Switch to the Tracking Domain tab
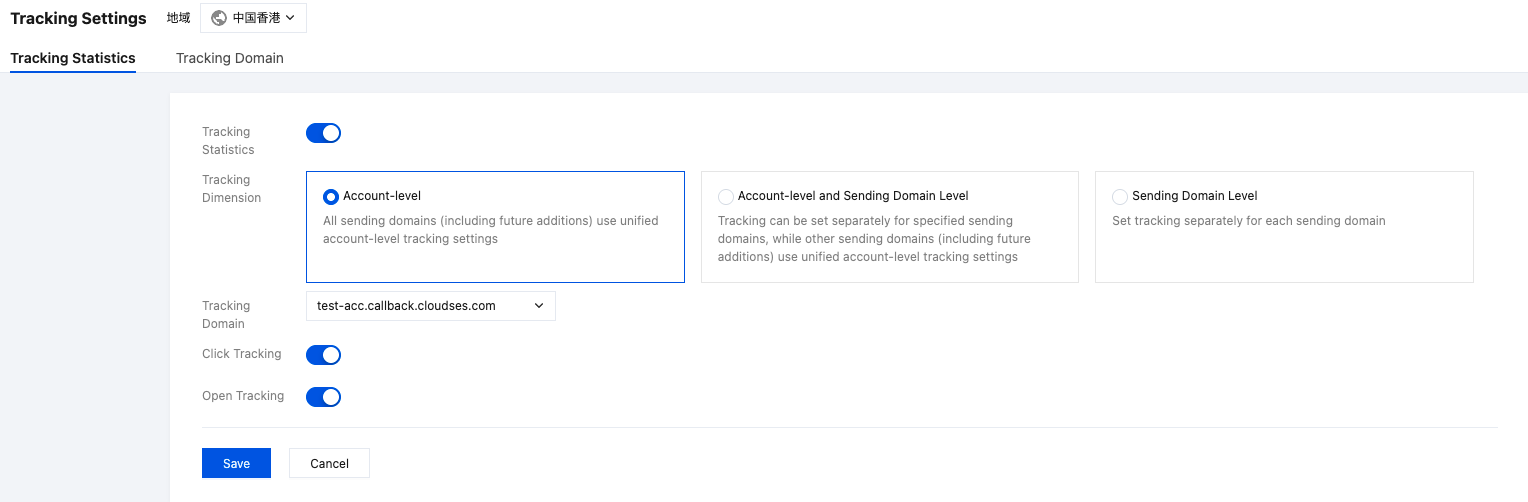The image size is (1528, 502). [230, 58]
